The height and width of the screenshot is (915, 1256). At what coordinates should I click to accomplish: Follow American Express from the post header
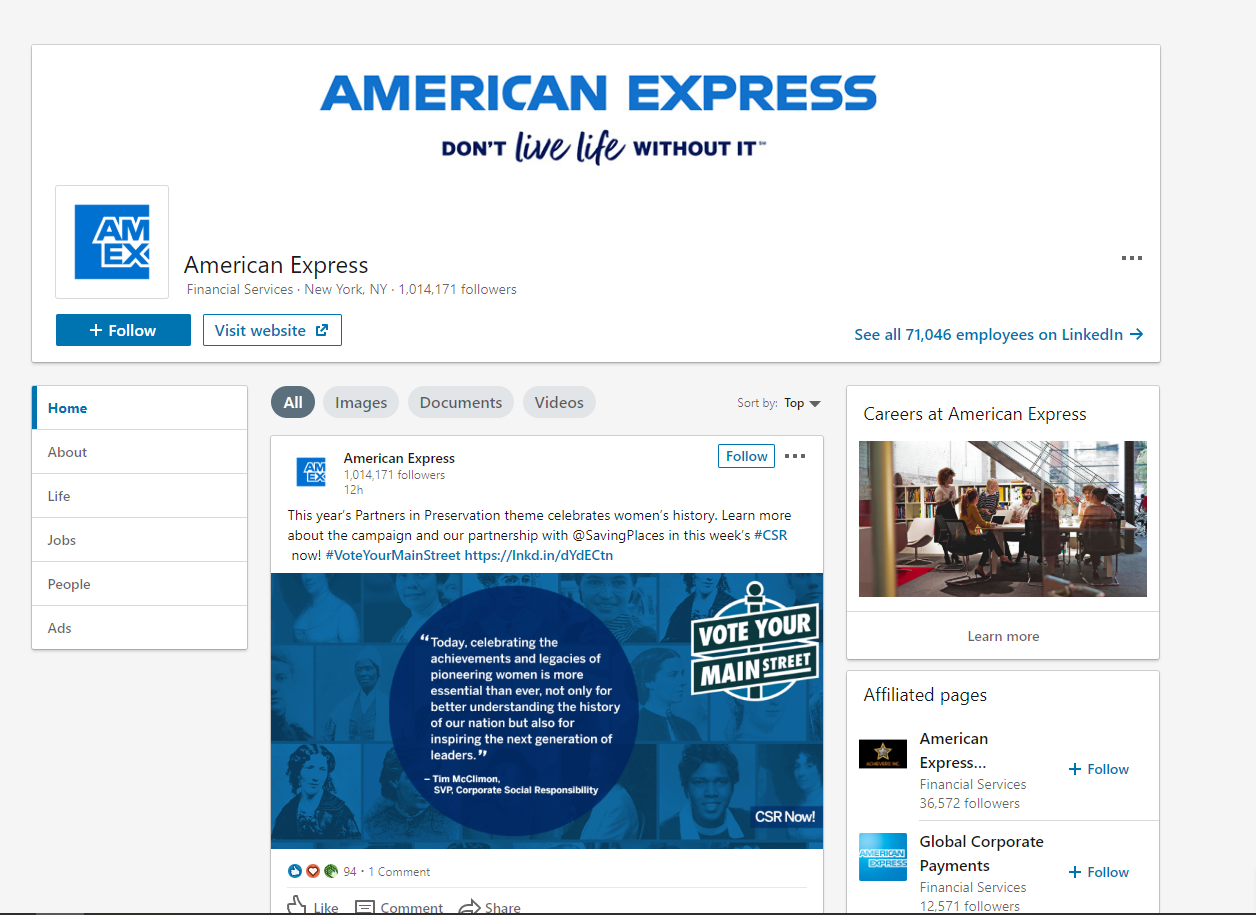pos(747,456)
